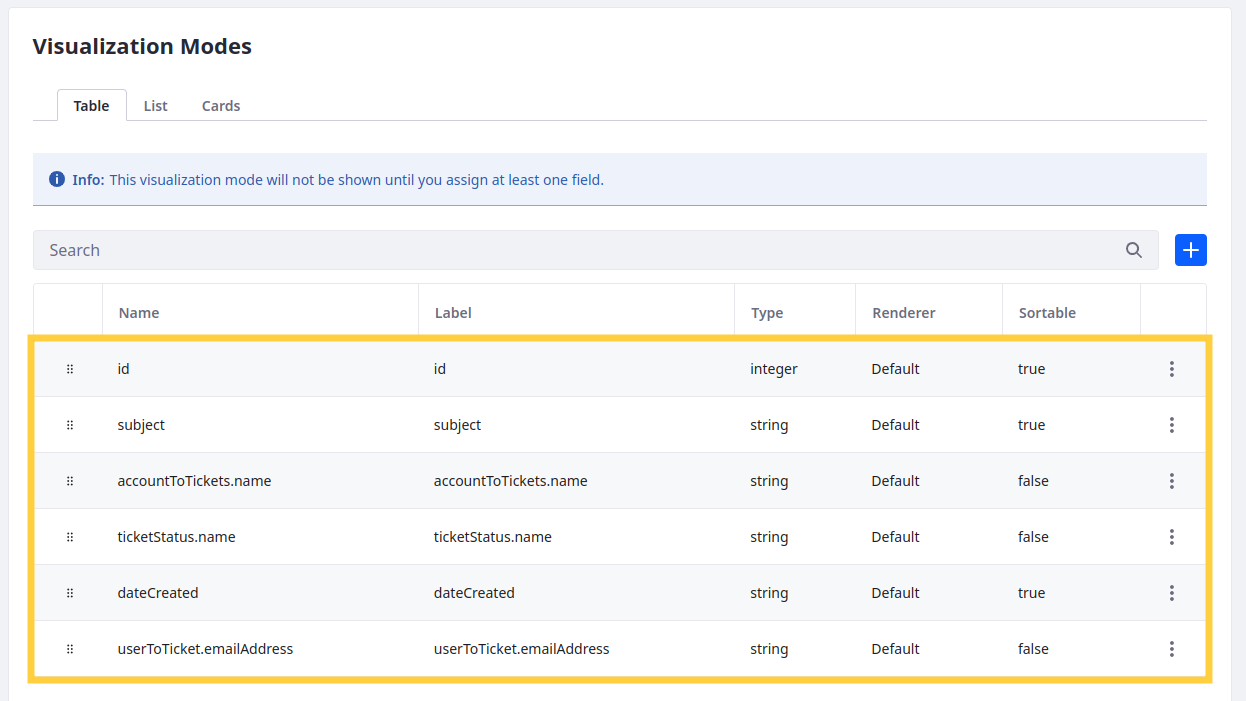Grab the drag handle of the id row

[70, 369]
